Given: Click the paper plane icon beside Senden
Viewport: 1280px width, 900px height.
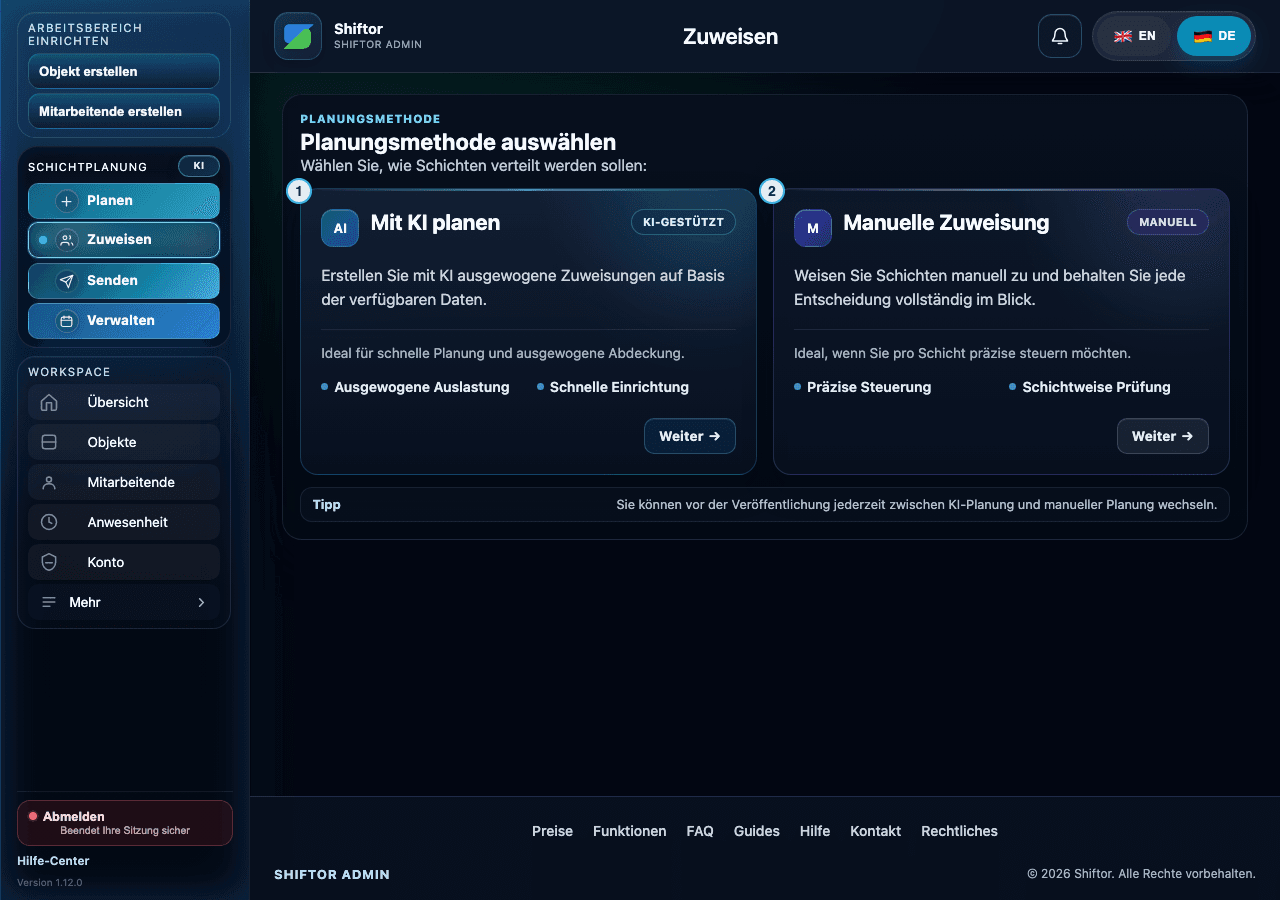Looking at the screenshot, I should 67,281.
